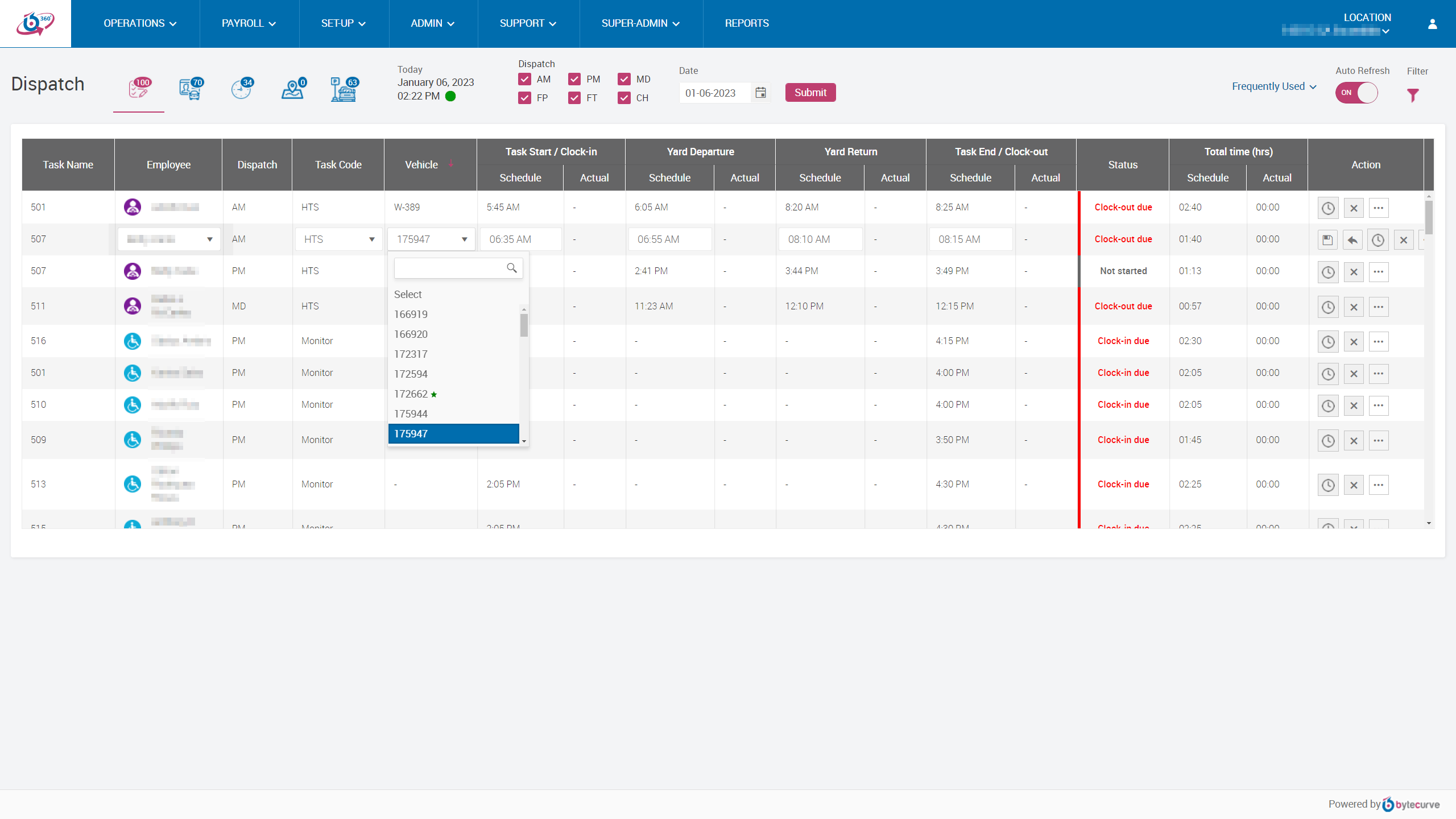Click the vehicle dropdown list scrollbar

point(524,326)
